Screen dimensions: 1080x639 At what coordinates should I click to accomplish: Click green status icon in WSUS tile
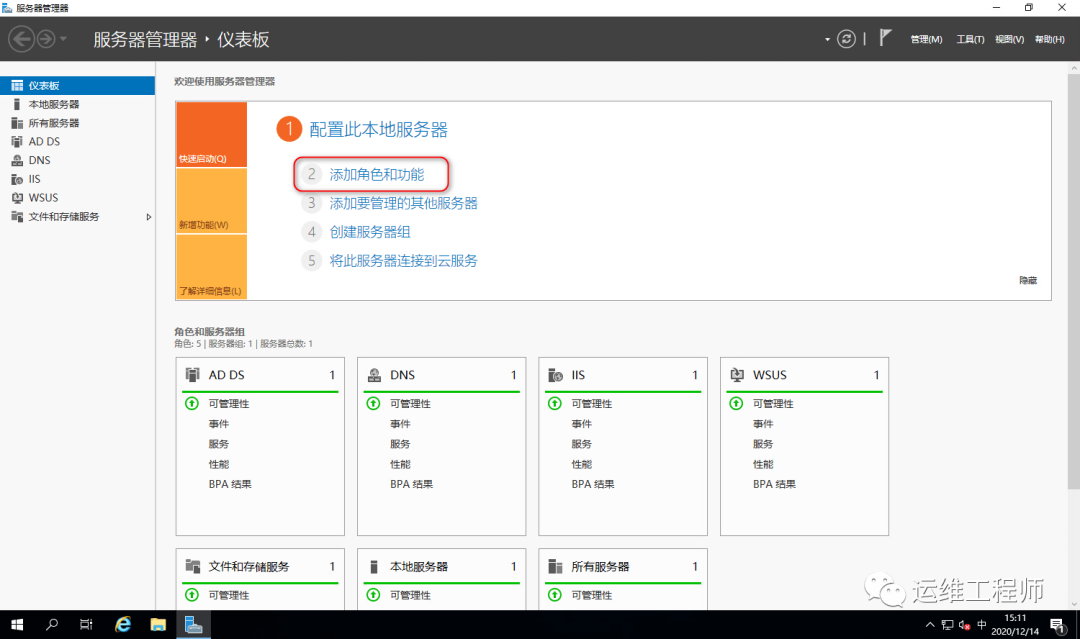pyautogui.click(x=736, y=404)
